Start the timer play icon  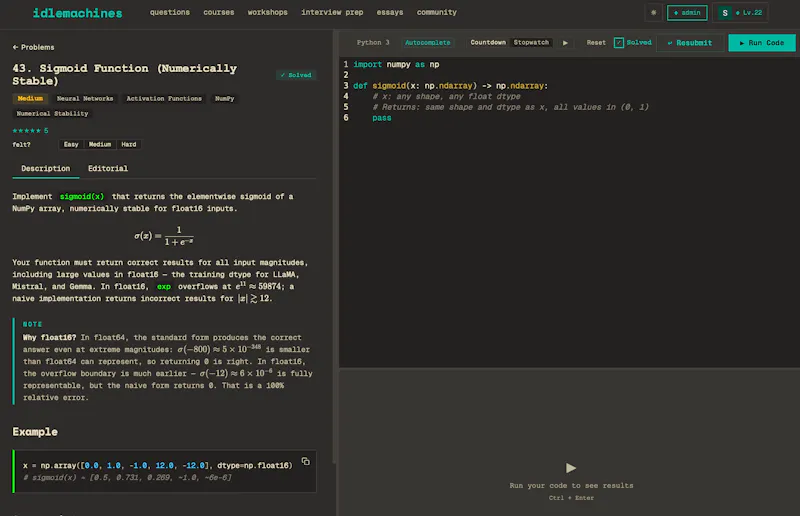[565, 43]
